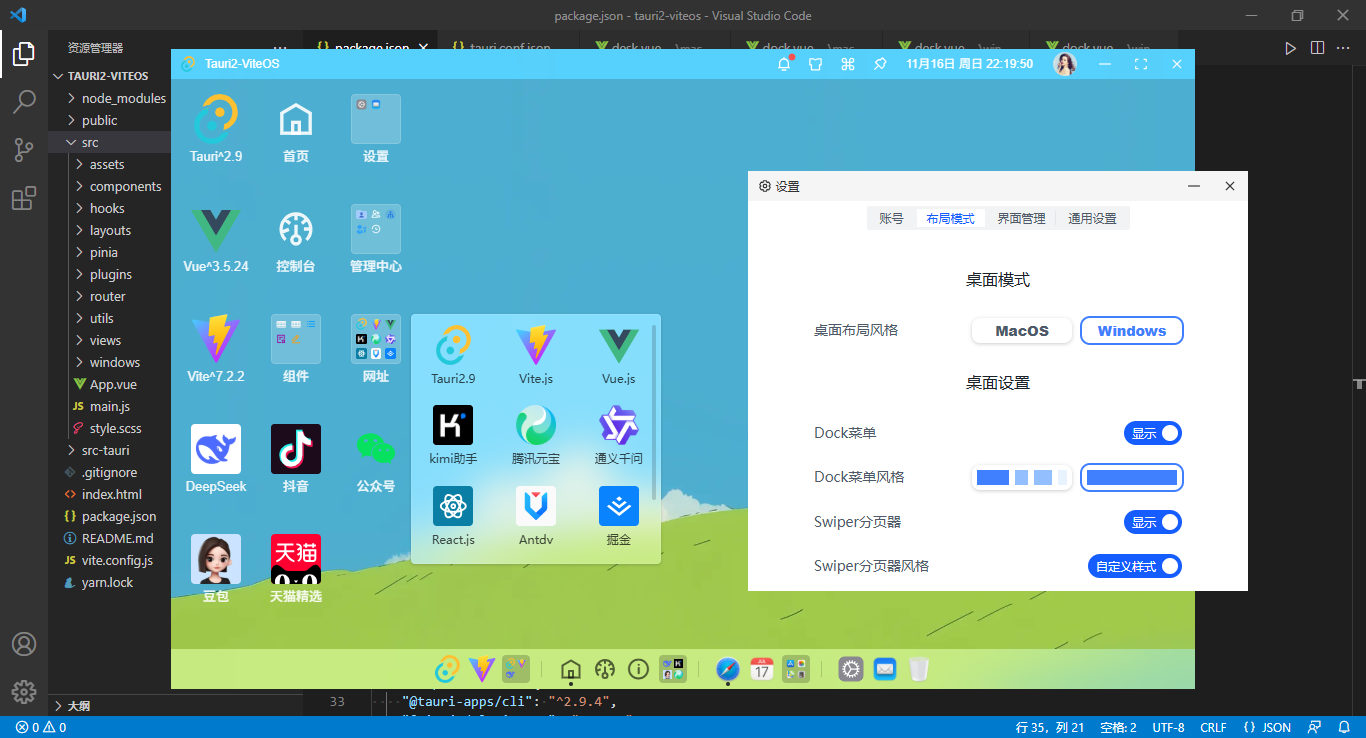1366x738 pixels.
Task: Switch to the 通用设置 settings tab
Action: point(1092,217)
